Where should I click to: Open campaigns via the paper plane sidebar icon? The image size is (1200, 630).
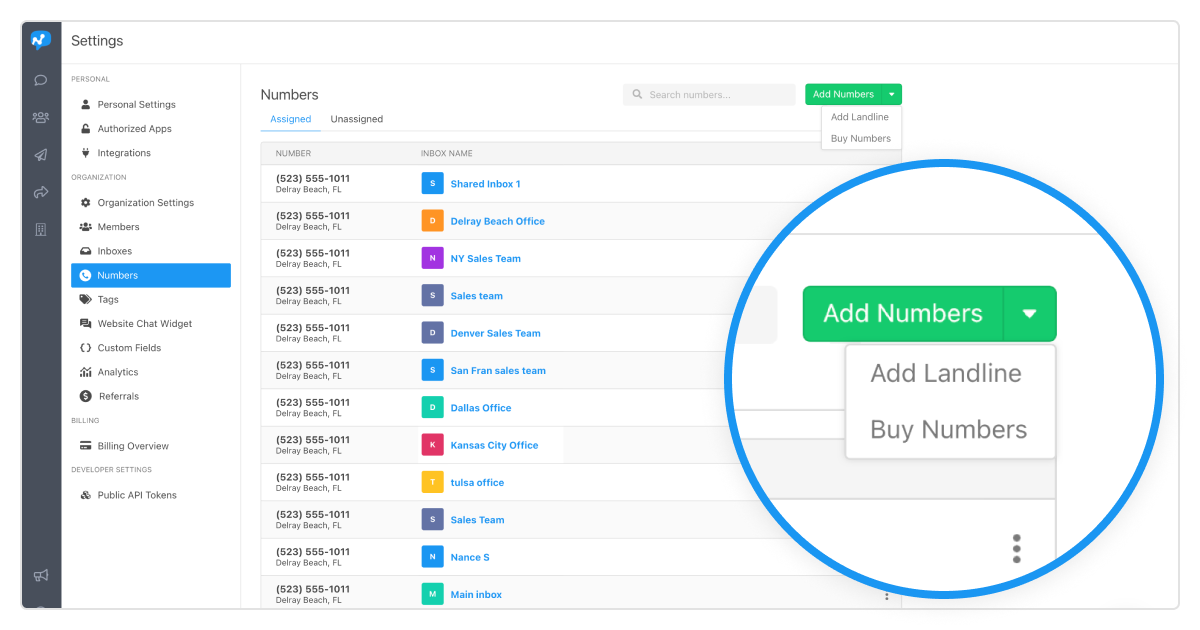41,155
